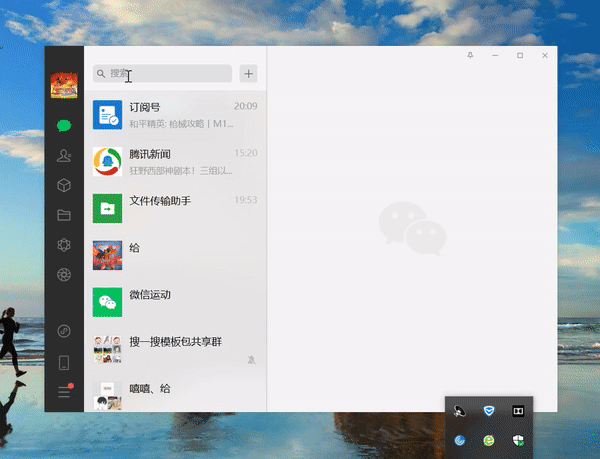Open the Mini Programs icon
This screenshot has height=459, width=600.
click(x=64, y=331)
